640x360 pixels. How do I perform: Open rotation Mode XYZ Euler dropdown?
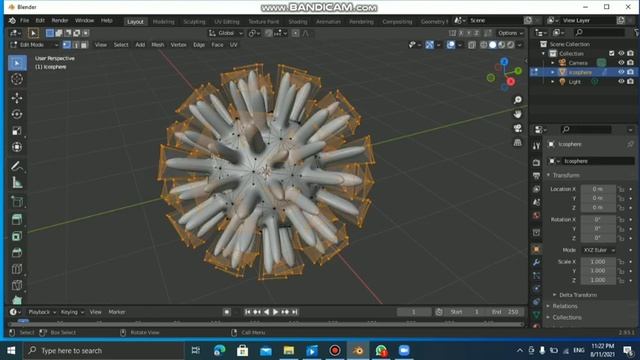coord(599,250)
